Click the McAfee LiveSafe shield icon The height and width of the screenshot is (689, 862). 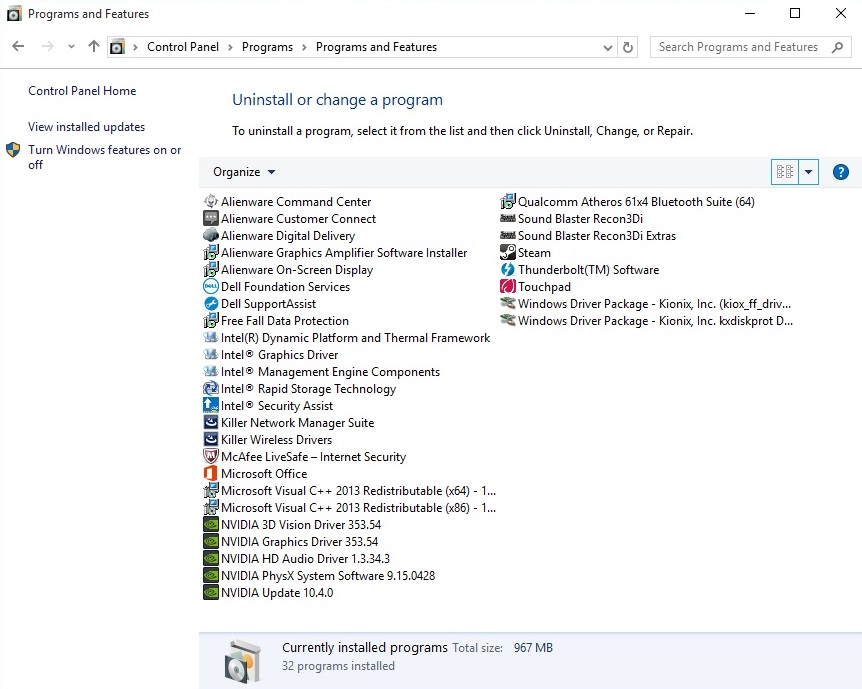pyautogui.click(x=211, y=456)
